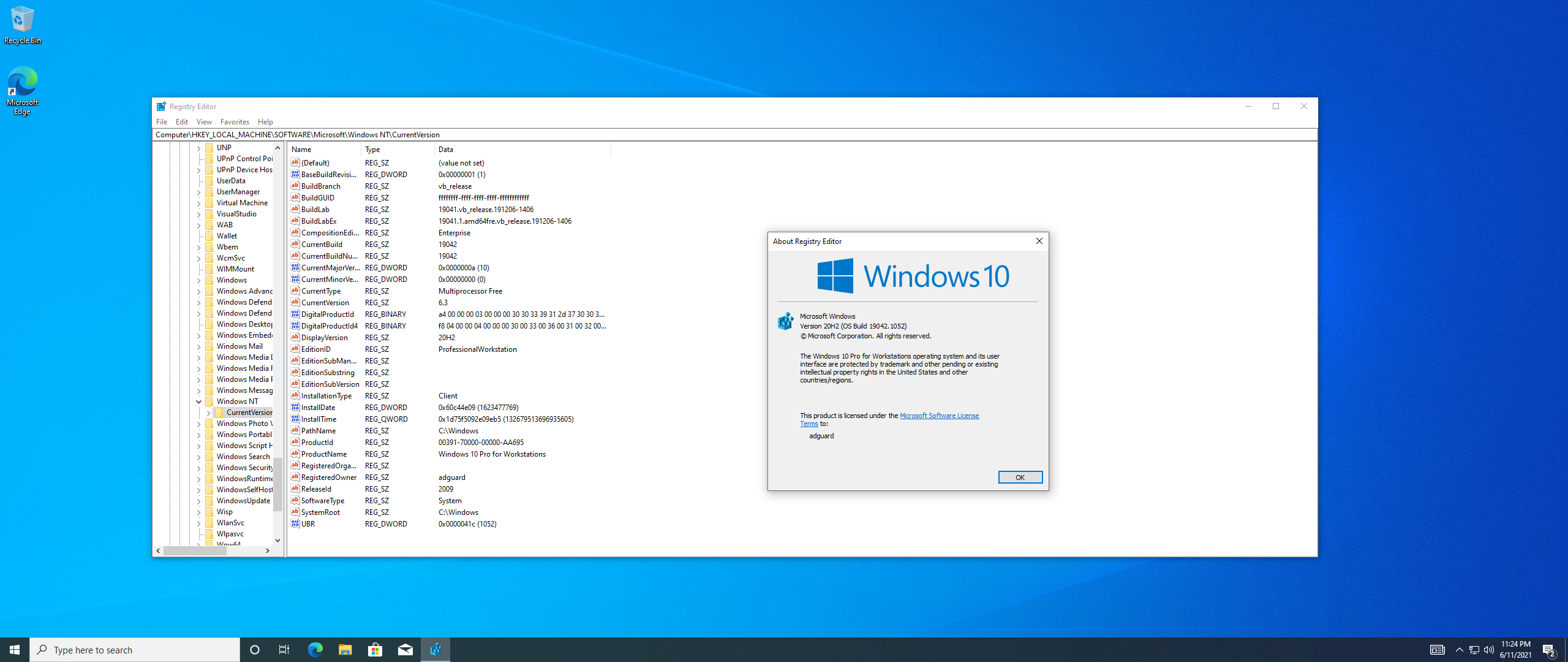Screen dimensions: 1568x662
Task: Open volume control tray icon
Action: pos(1489,650)
